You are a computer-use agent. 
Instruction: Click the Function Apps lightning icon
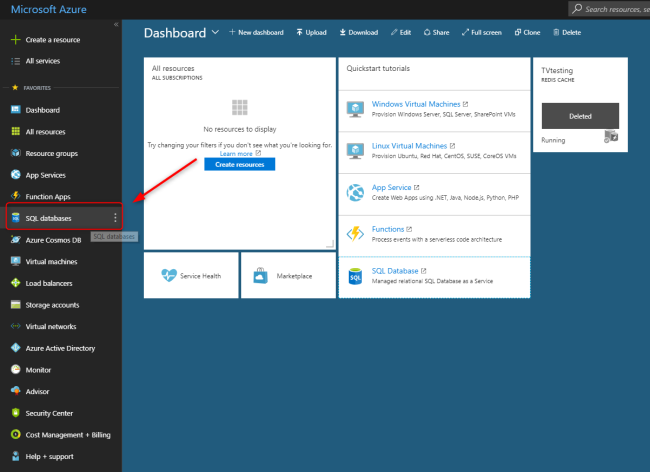(15, 196)
